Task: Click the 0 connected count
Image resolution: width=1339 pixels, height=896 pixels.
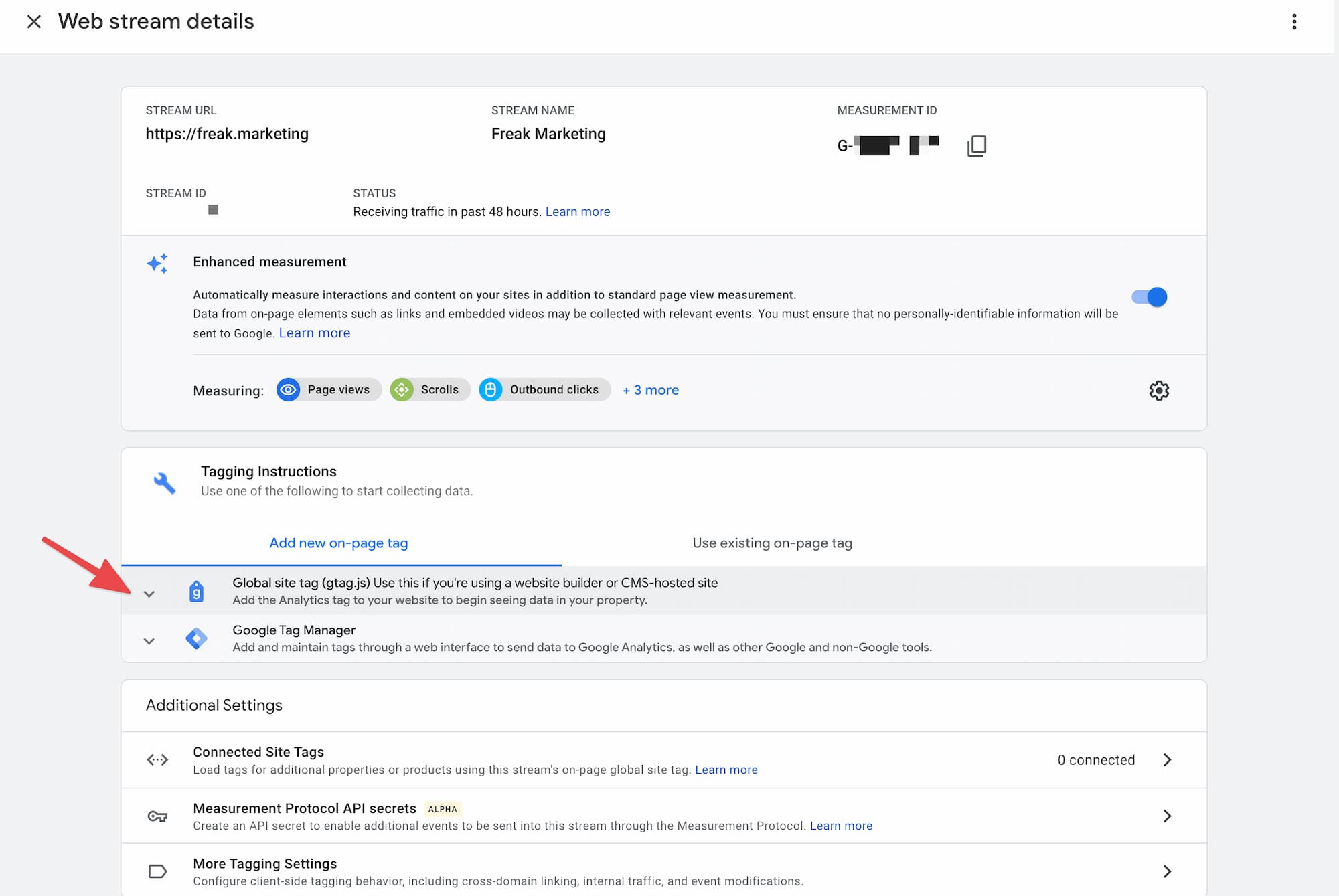Action: point(1096,760)
